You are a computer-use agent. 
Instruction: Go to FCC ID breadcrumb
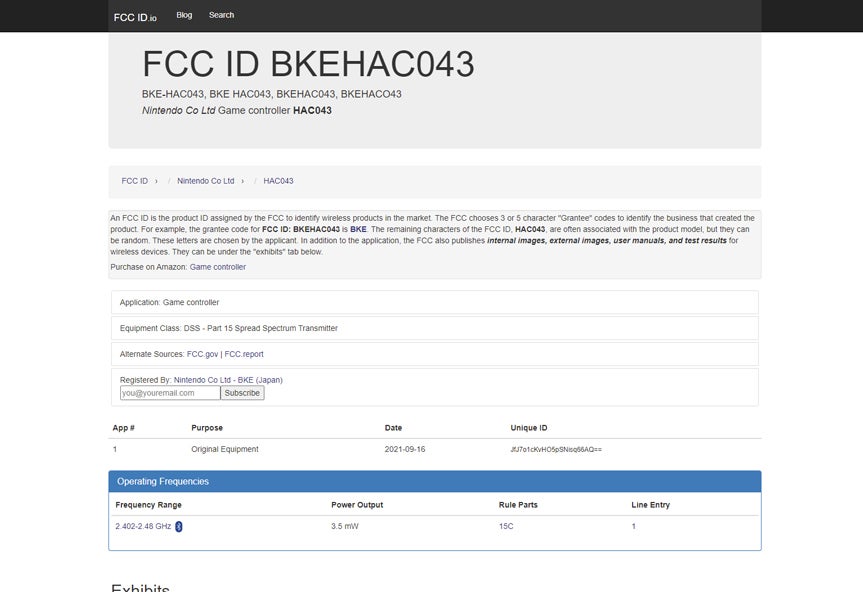(x=135, y=181)
